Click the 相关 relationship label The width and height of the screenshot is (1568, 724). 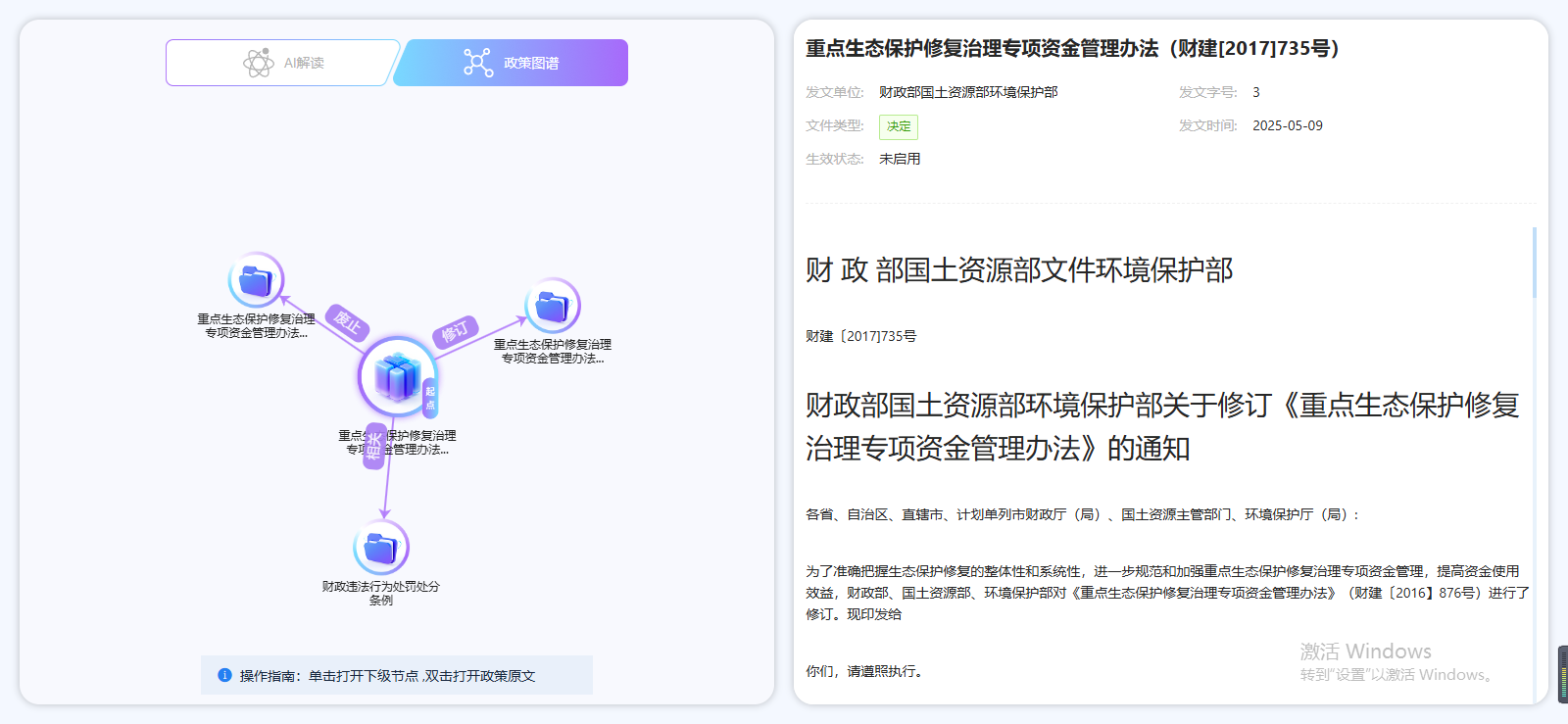[x=373, y=447]
